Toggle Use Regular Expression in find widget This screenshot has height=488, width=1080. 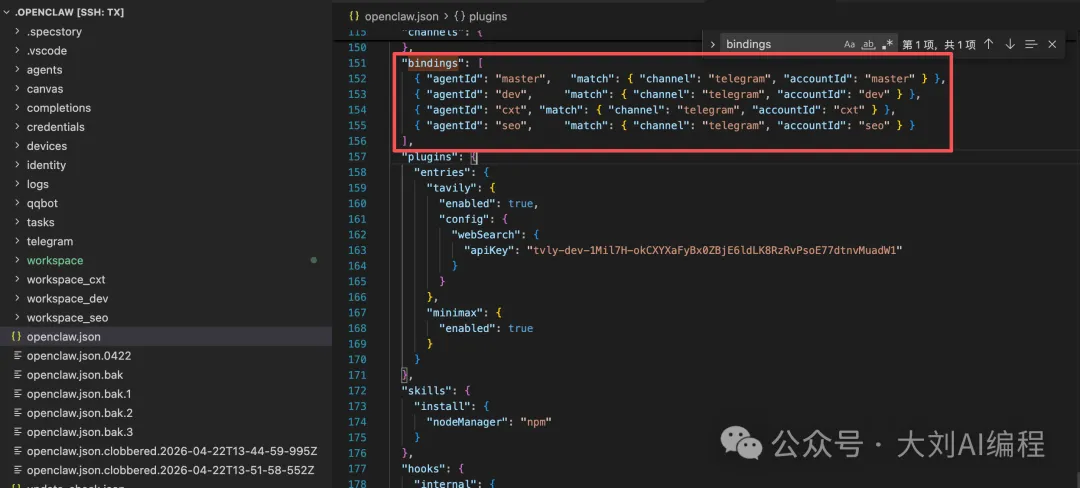pyautogui.click(x=887, y=44)
